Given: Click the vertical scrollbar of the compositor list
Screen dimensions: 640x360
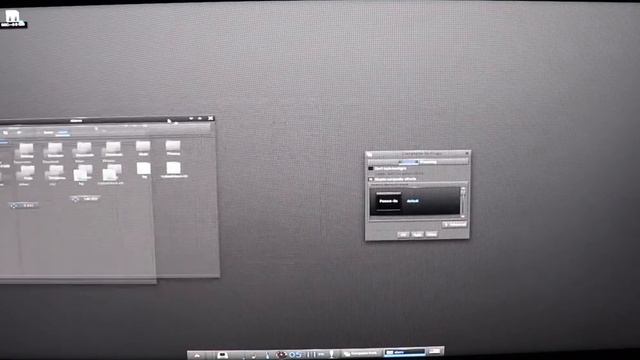Looking at the screenshot, I should (463, 202).
